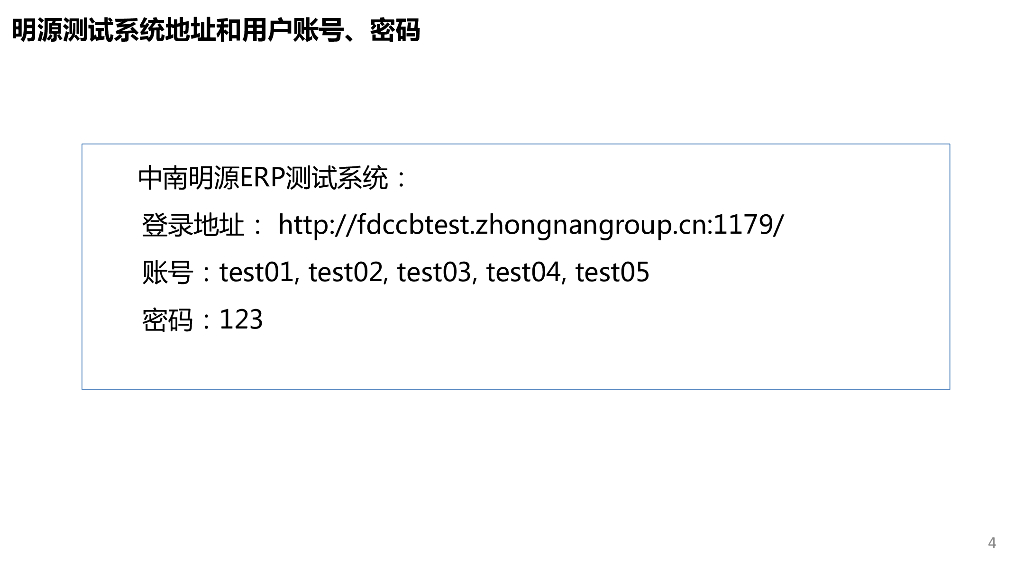This screenshot has height=575, width=1024.
Task: Select the test02 account name
Action: click(346, 272)
